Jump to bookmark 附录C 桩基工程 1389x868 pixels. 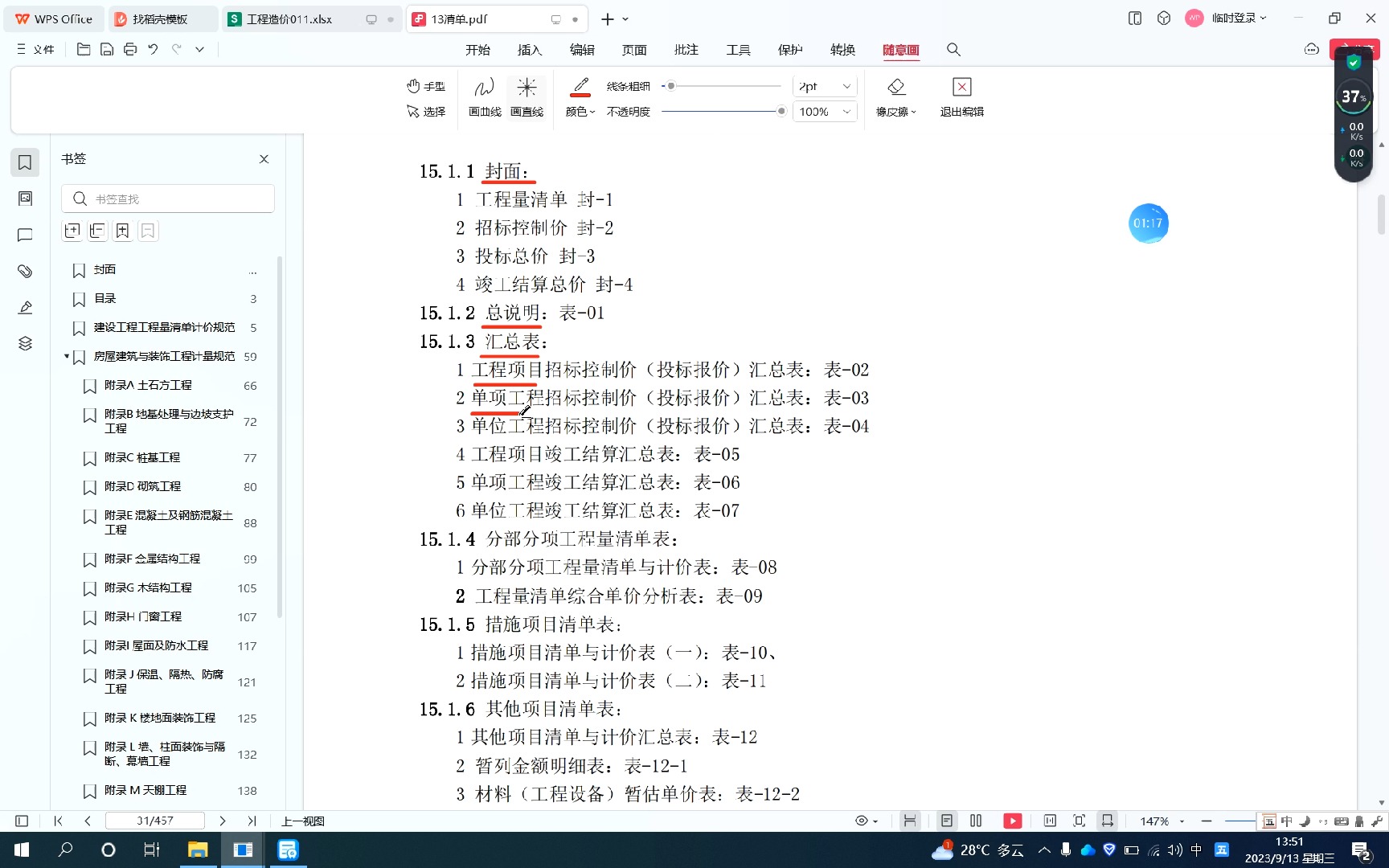142,458
